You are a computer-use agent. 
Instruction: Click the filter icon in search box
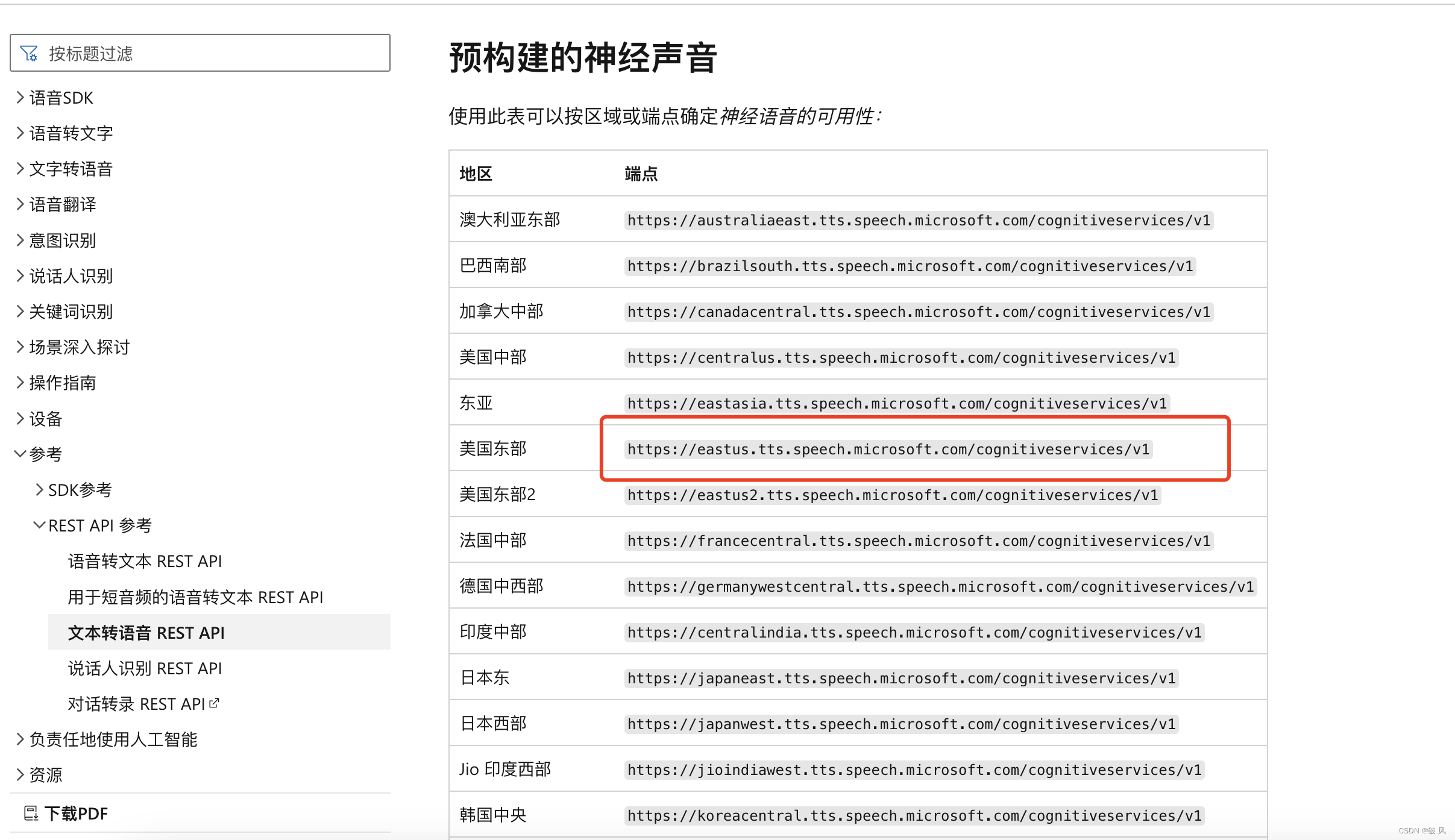click(x=29, y=54)
